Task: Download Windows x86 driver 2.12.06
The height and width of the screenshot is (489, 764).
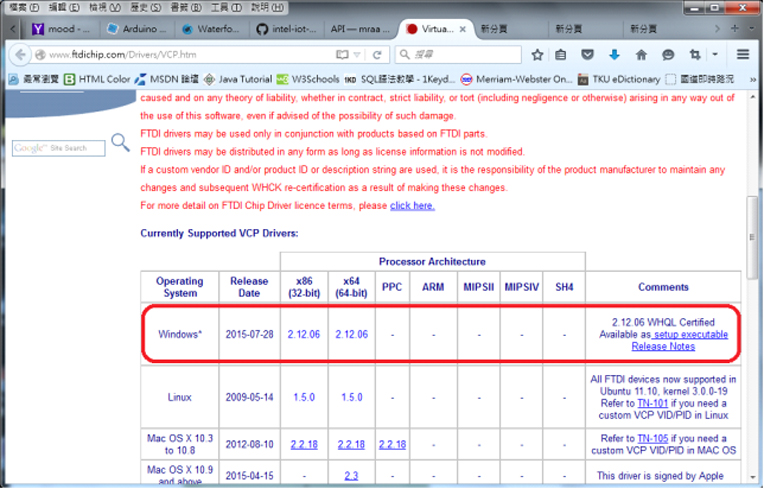Action: point(304,335)
